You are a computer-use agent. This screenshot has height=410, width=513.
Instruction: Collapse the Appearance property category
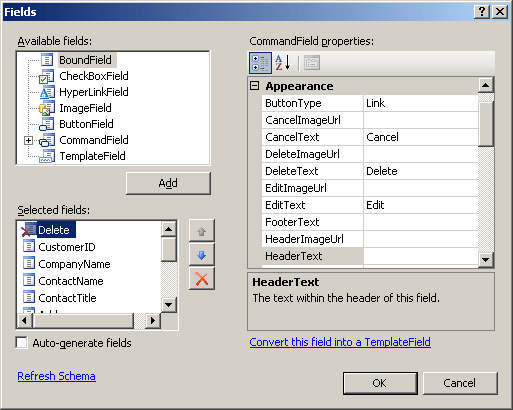click(x=255, y=86)
